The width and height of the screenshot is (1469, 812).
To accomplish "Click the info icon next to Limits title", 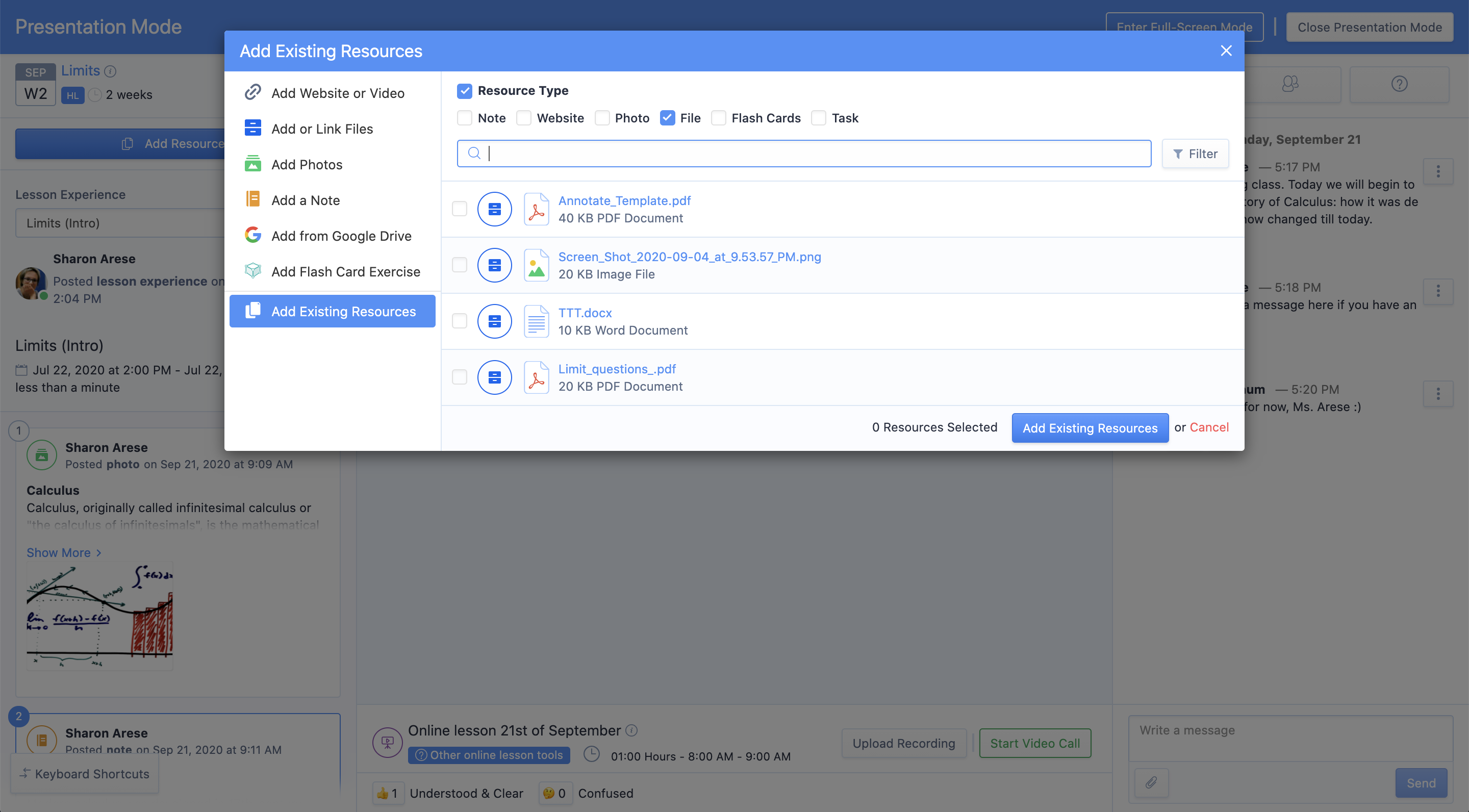I will click(x=111, y=71).
